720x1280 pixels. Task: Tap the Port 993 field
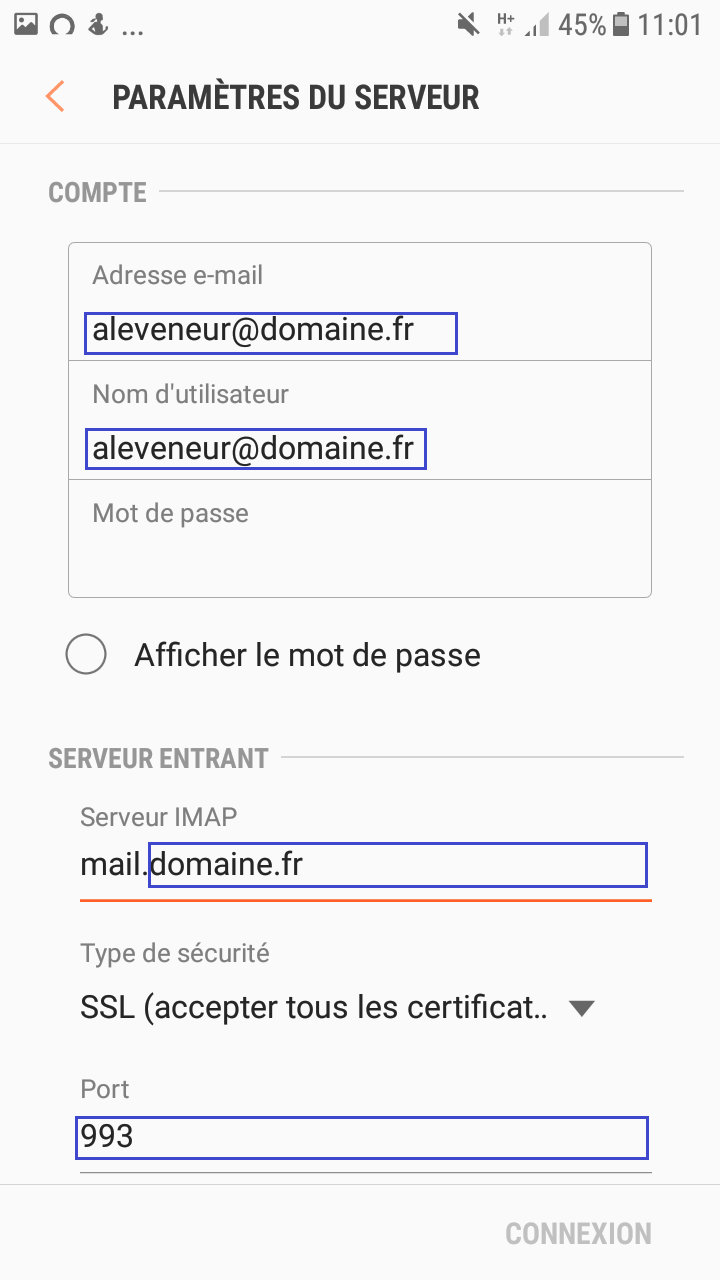366,1138
